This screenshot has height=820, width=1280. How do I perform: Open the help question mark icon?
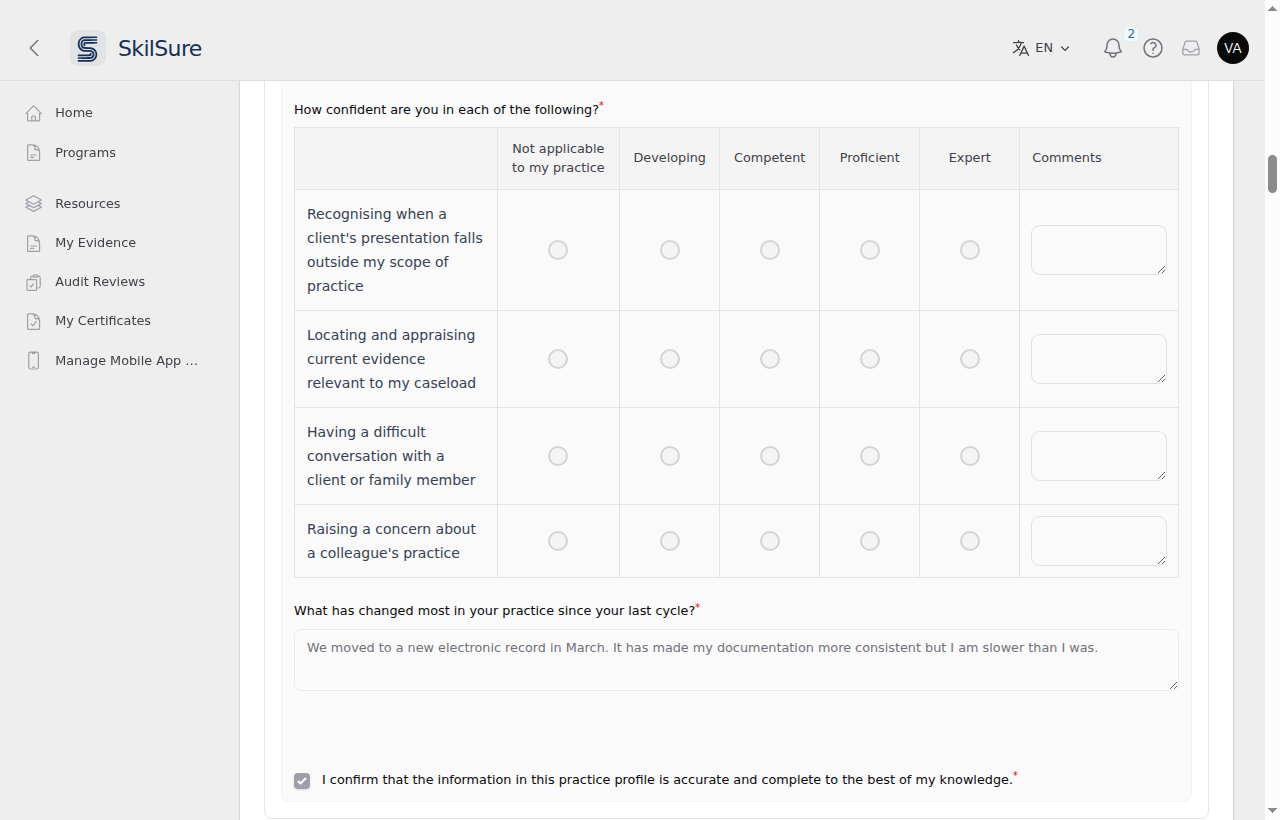[1153, 48]
